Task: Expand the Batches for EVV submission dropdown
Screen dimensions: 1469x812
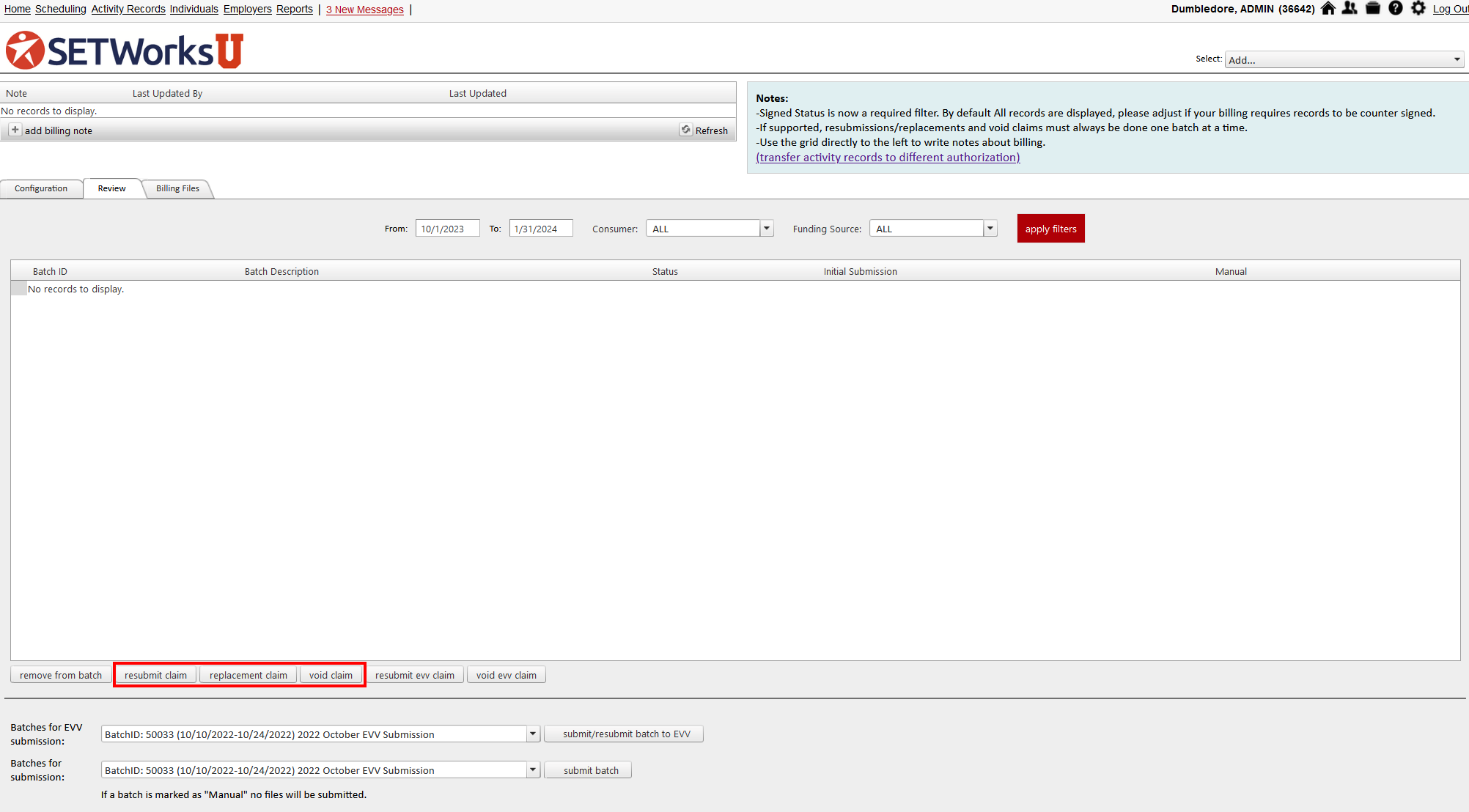Action: (533, 734)
